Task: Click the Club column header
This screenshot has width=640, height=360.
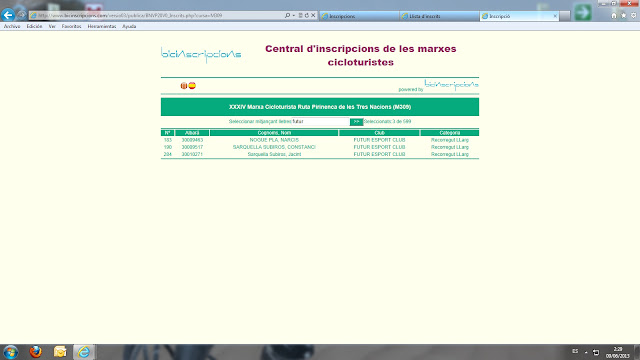Action: (x=379, y=133)
